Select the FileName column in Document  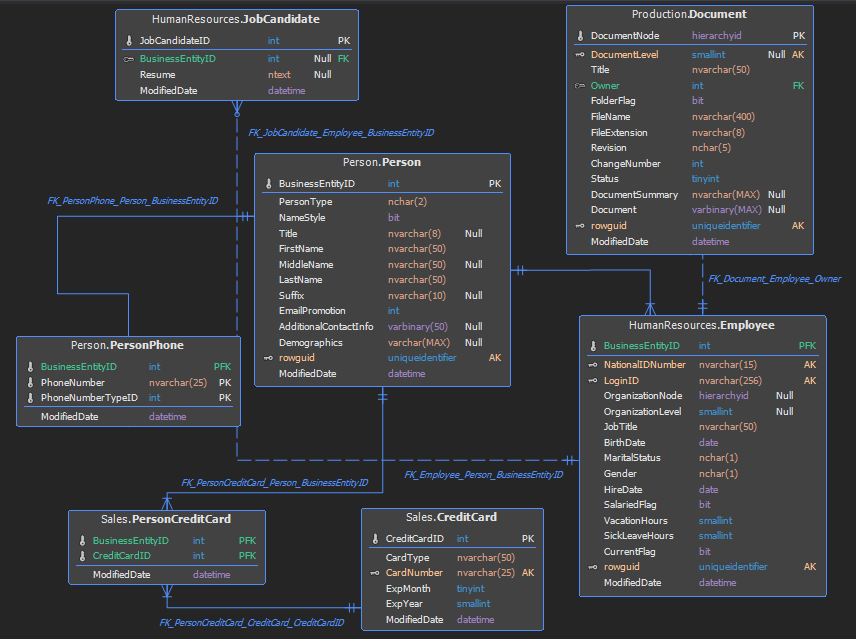[x=689, y=117]
